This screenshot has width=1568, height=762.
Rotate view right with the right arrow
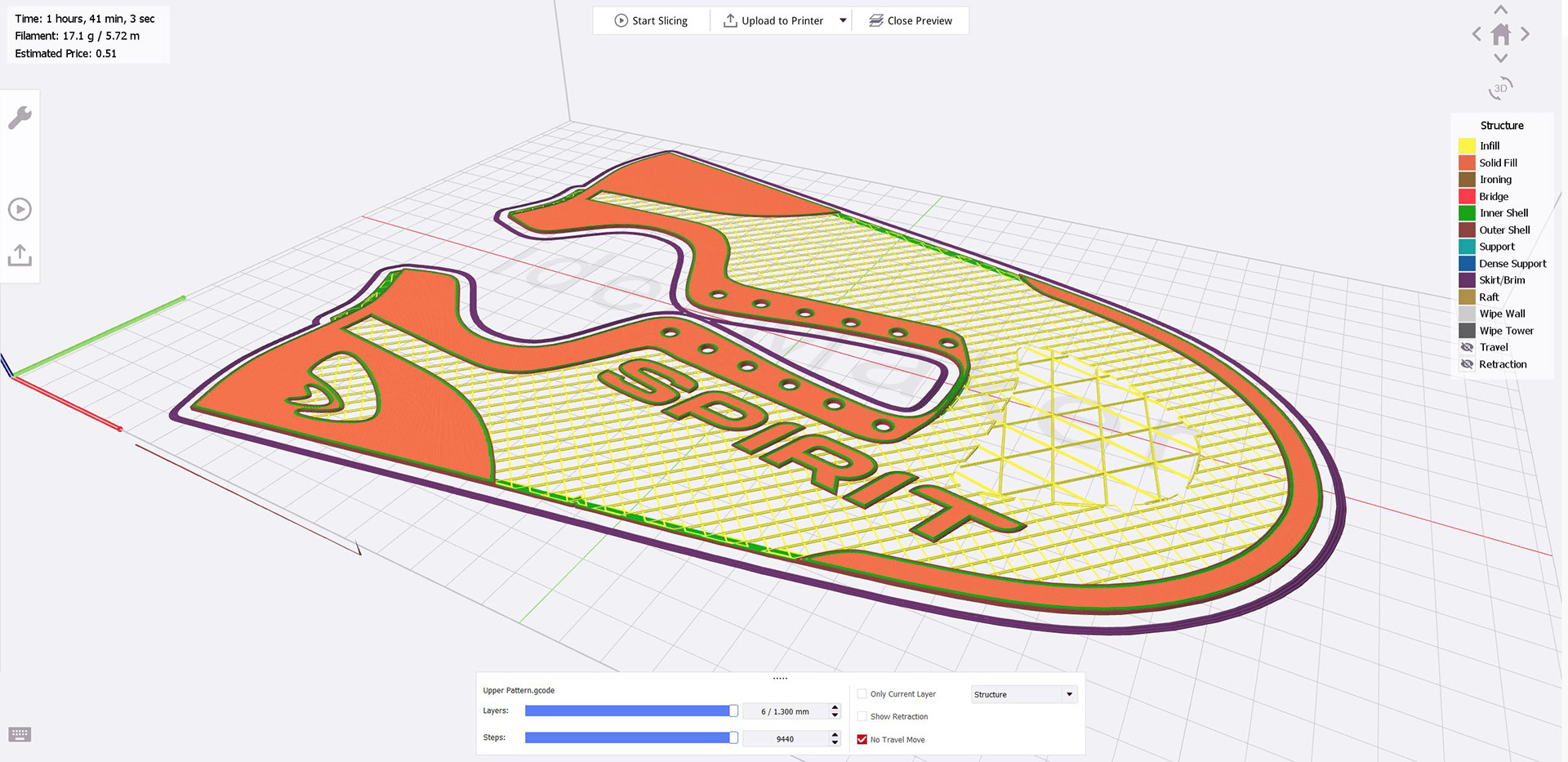pos(1525,34)
